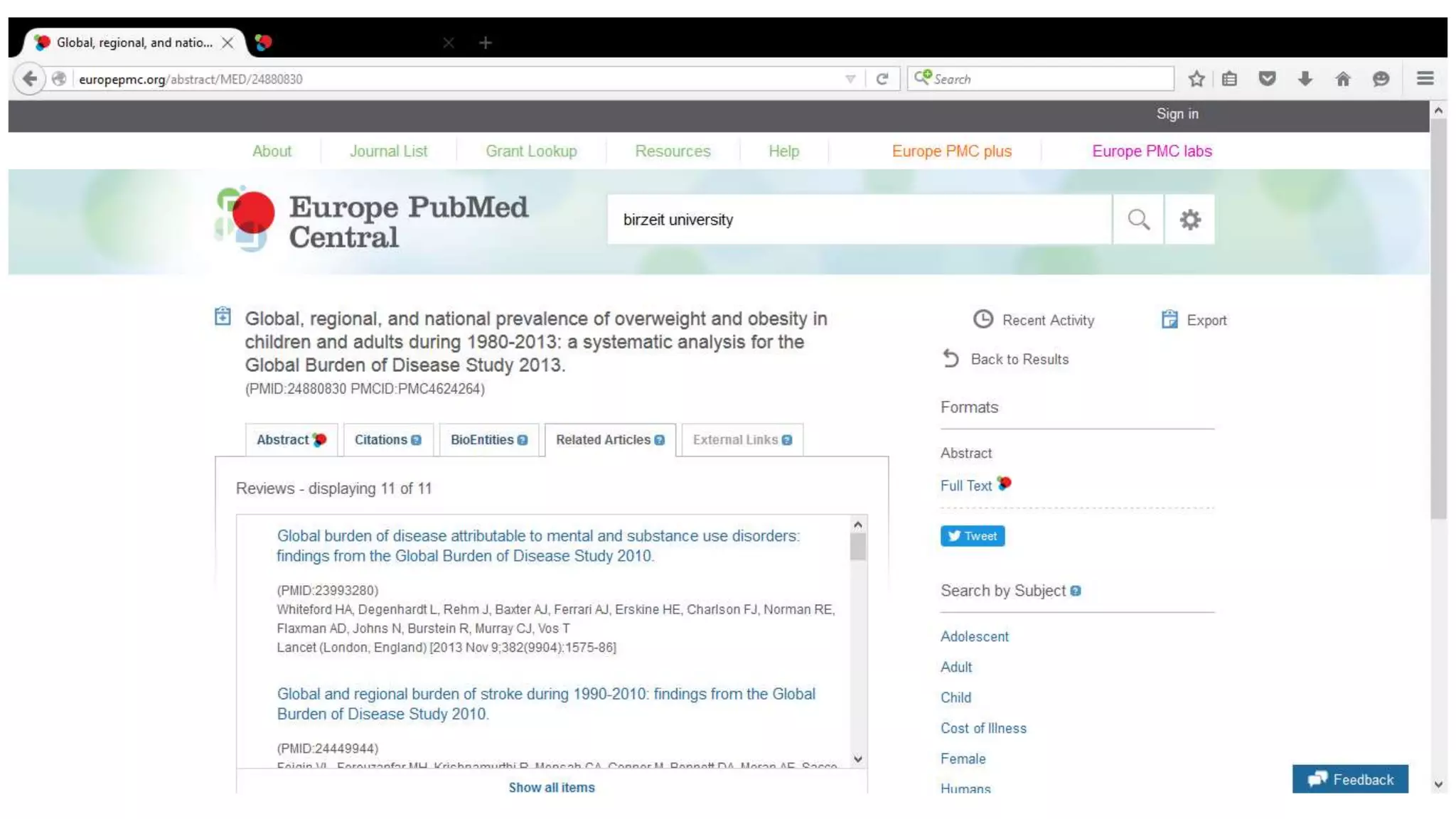Click the Firefox bookmark star icon
The image size is (1456, 819).
[x=1197, y=79]
